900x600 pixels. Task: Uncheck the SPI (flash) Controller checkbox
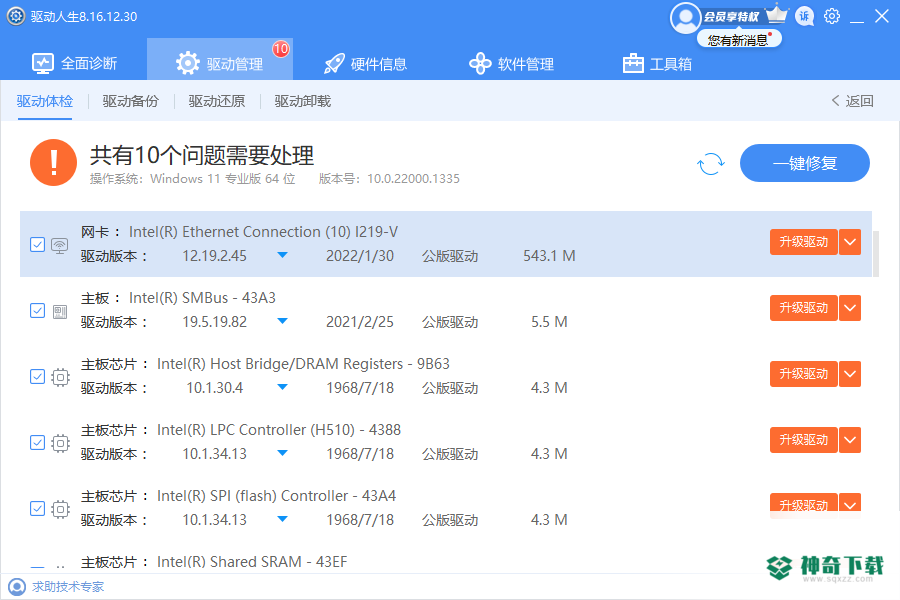(x=37, y=509)
